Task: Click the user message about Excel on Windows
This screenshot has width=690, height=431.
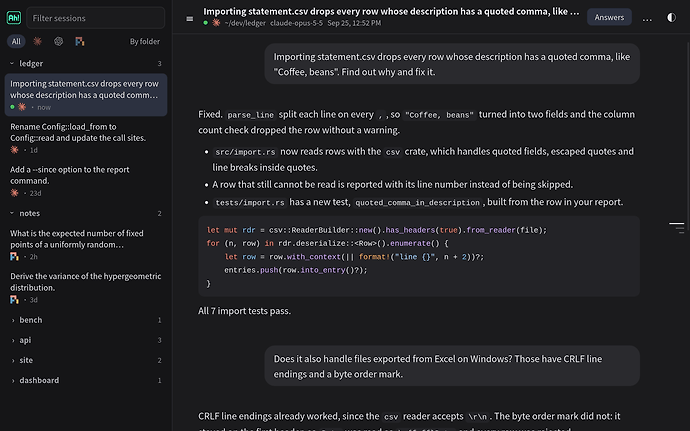Action: 452,366
